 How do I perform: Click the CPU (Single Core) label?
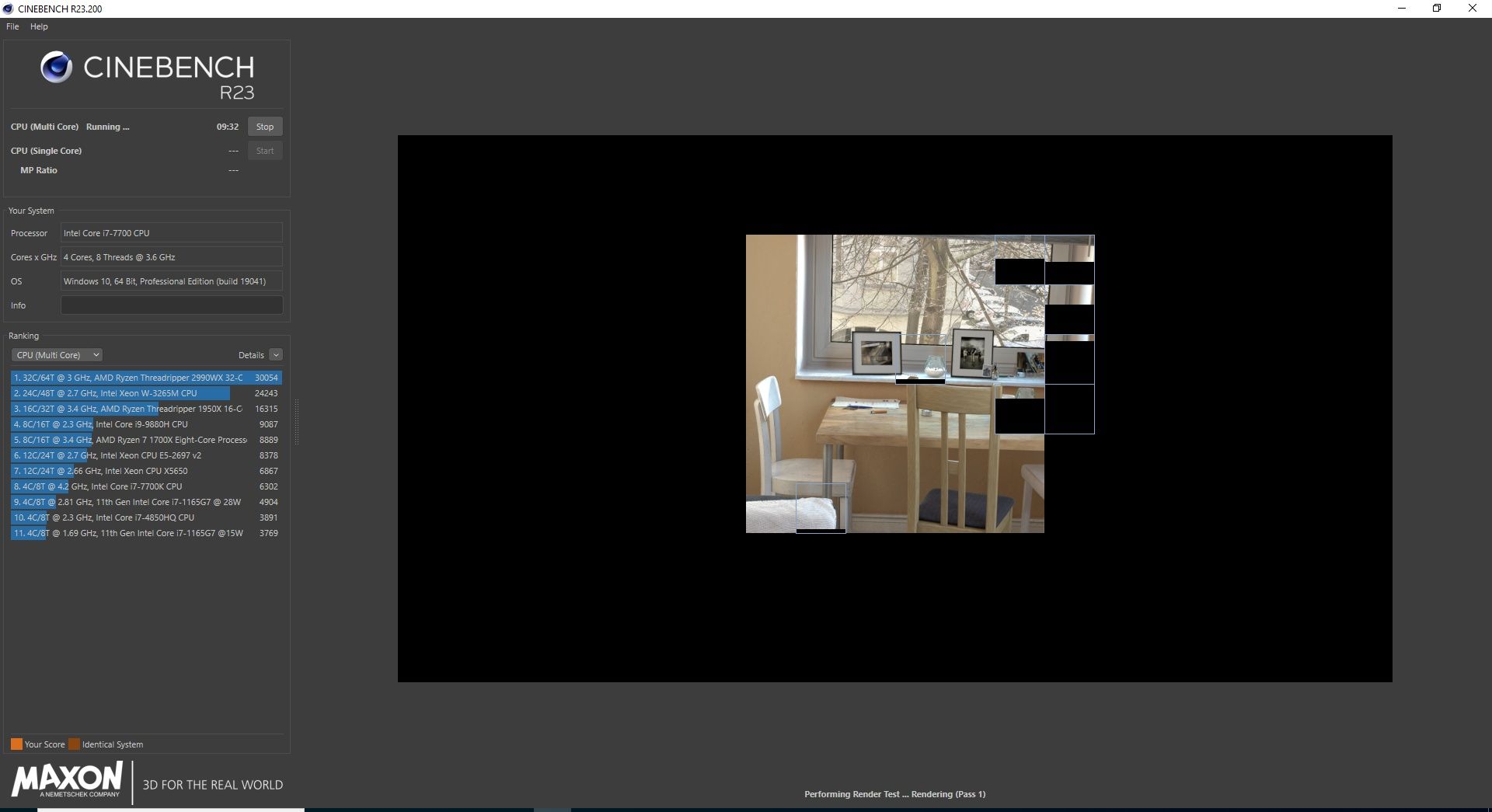tap(46, 151)
